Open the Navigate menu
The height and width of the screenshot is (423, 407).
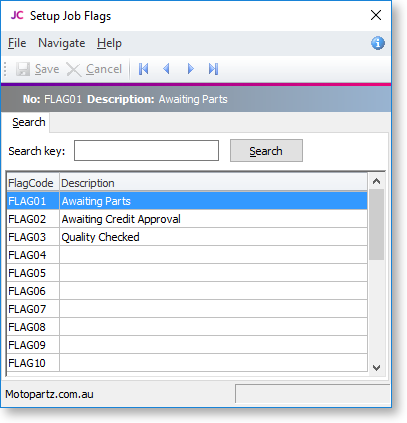(x=62, y=43)
